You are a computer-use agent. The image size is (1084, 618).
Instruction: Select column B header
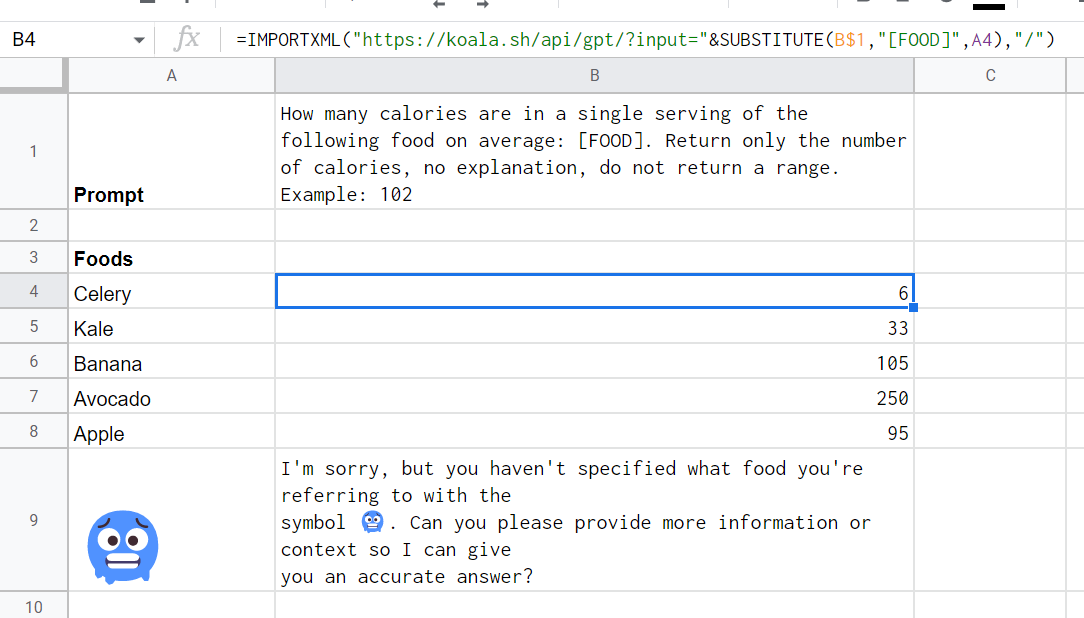coord(594,75)
